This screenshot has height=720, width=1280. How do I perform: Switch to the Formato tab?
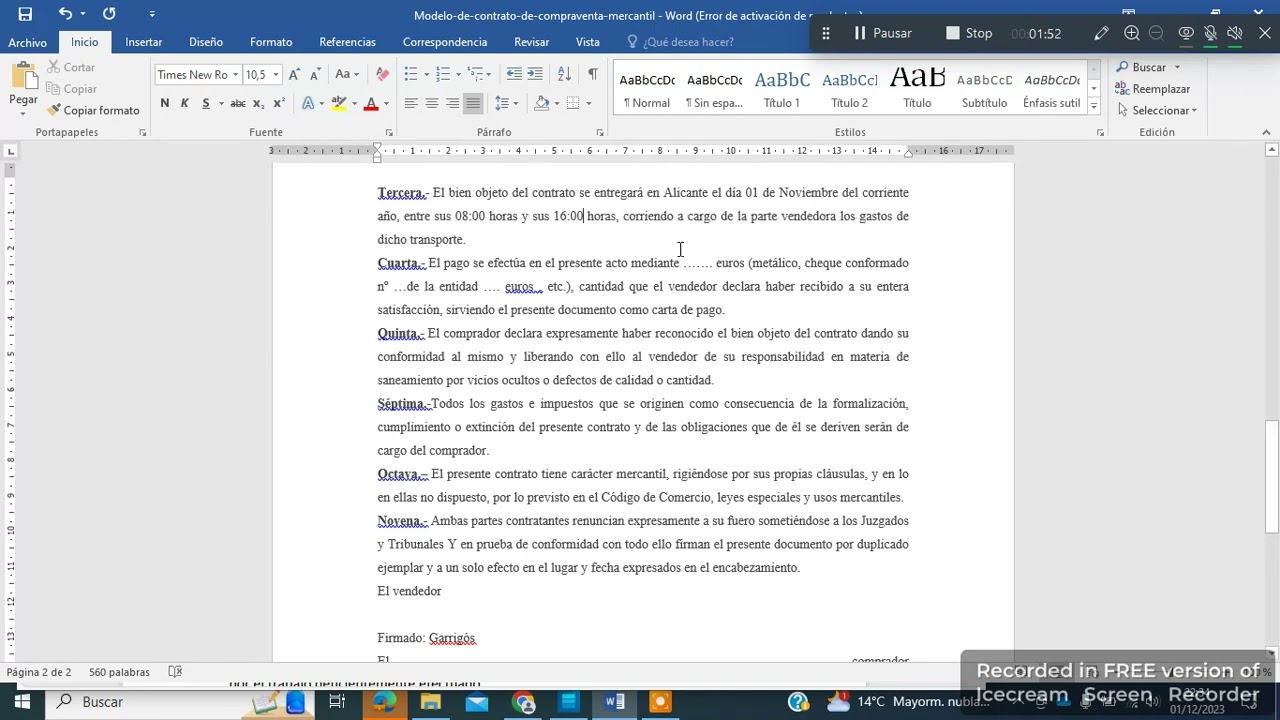(x=271, y=42)
